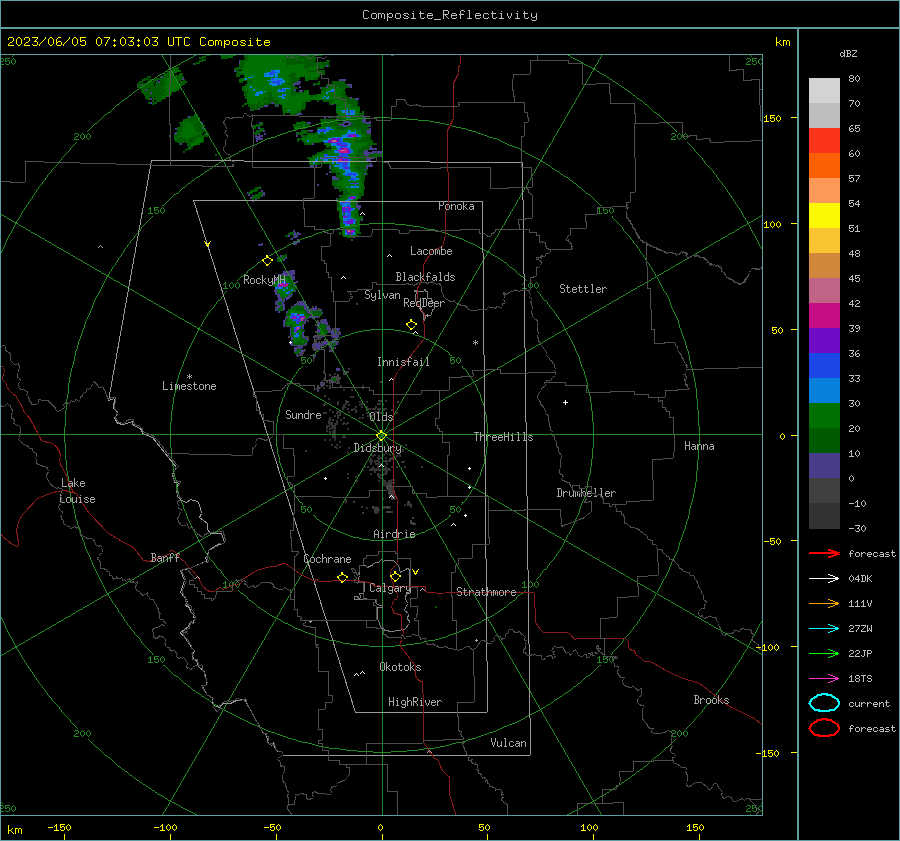900x841 pixels.
Task: Click the asterisk marker above Limestone
Action: pyautogui.click(x=189, y=377)
